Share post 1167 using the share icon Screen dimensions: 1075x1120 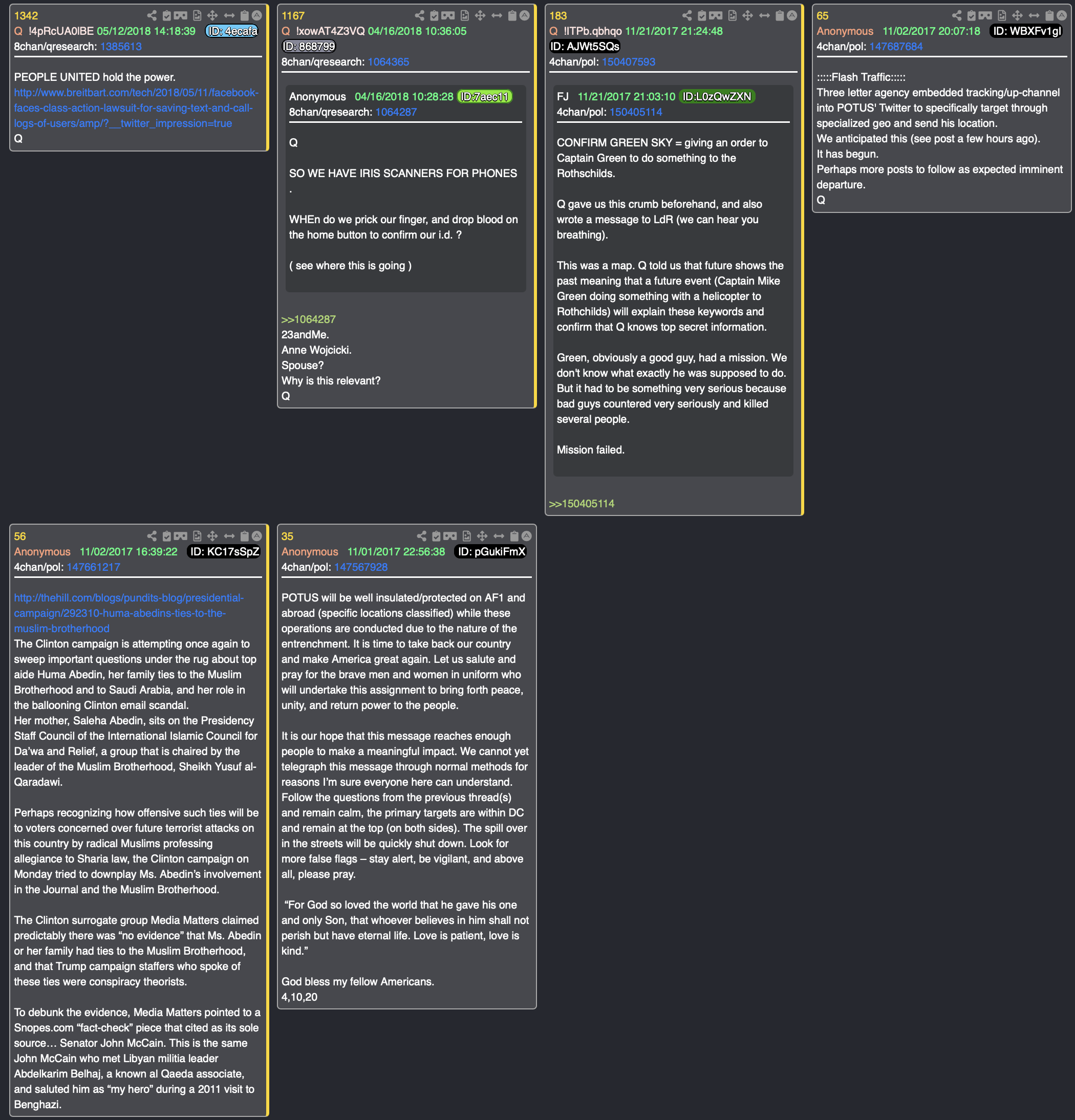419,15
